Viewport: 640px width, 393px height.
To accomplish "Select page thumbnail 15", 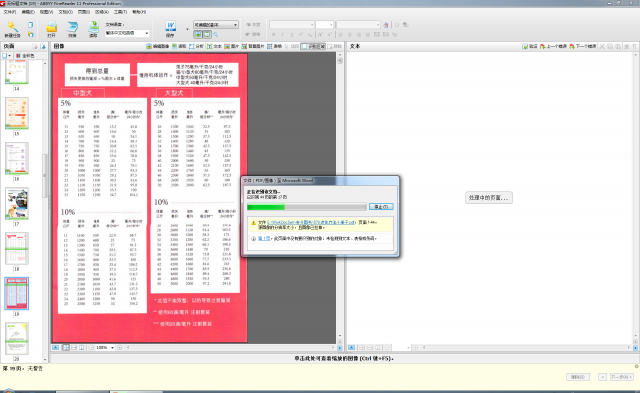I will [x=17, y=113].
